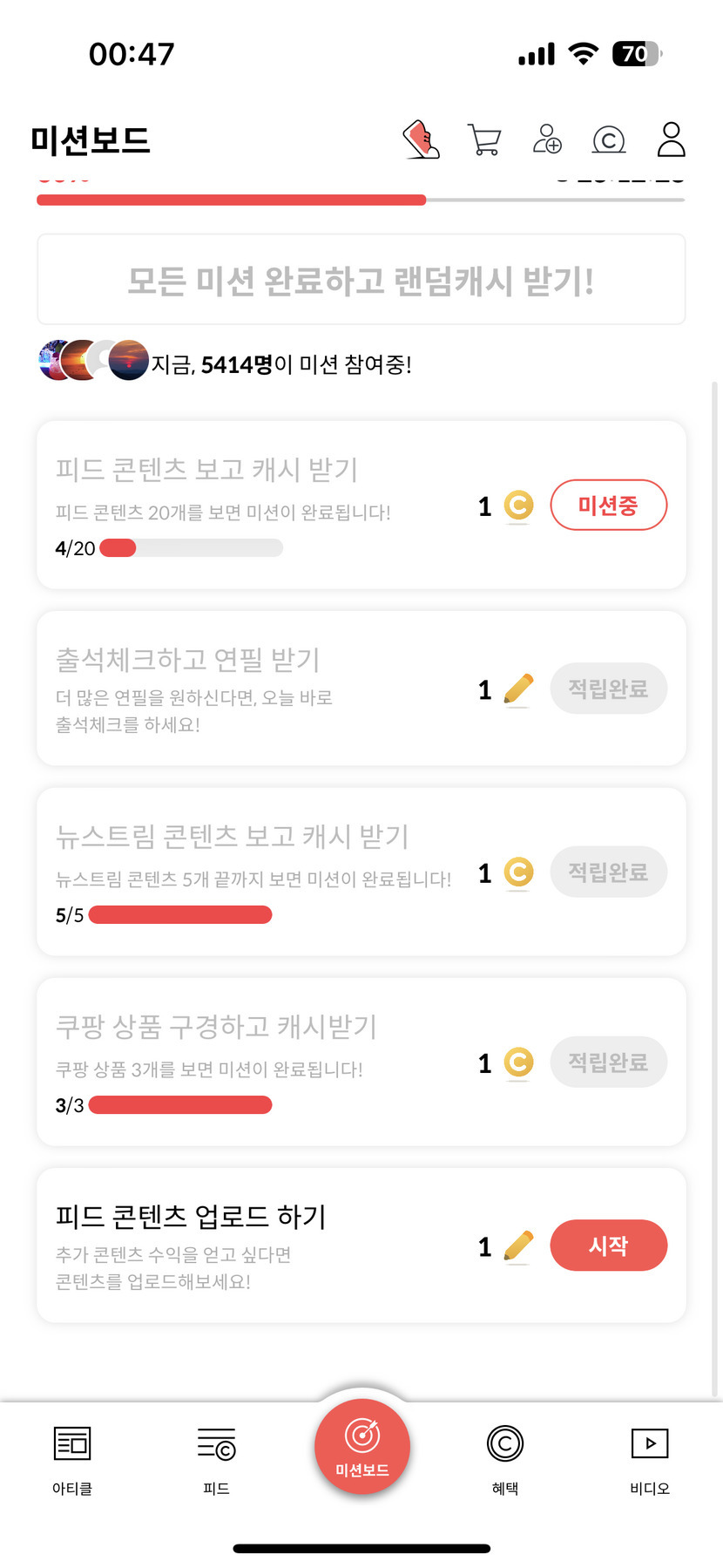Tap the red sneaker icon in header

(422, 139)
